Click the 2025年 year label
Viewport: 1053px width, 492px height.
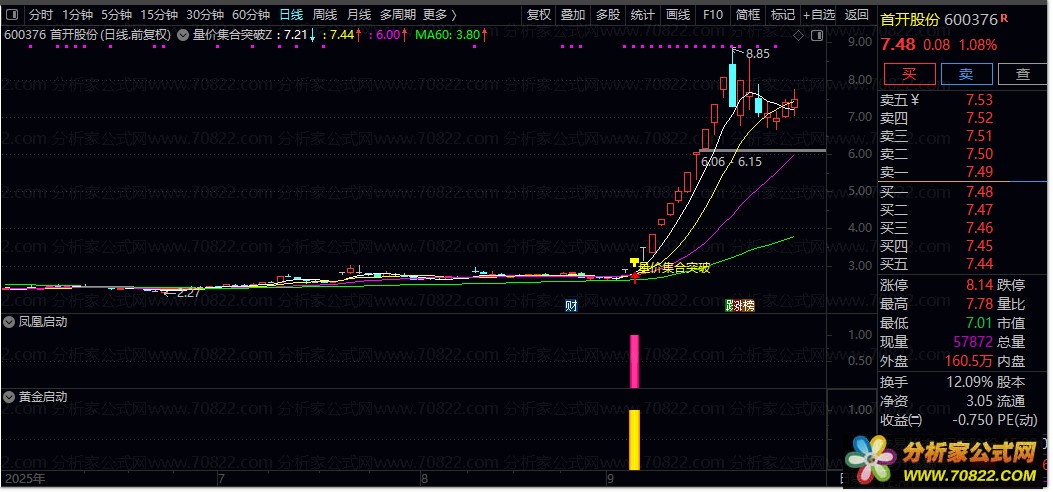pyautogui.click(x=25, y=479)
